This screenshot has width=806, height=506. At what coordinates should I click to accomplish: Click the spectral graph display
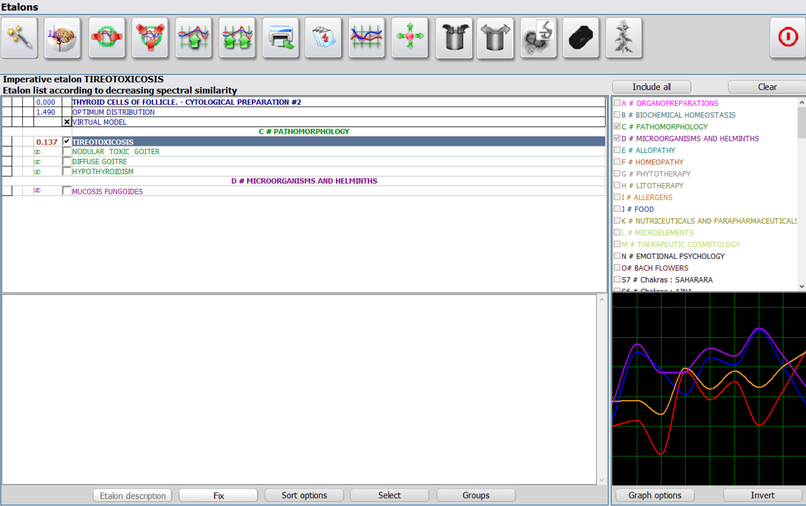(708, 389)
